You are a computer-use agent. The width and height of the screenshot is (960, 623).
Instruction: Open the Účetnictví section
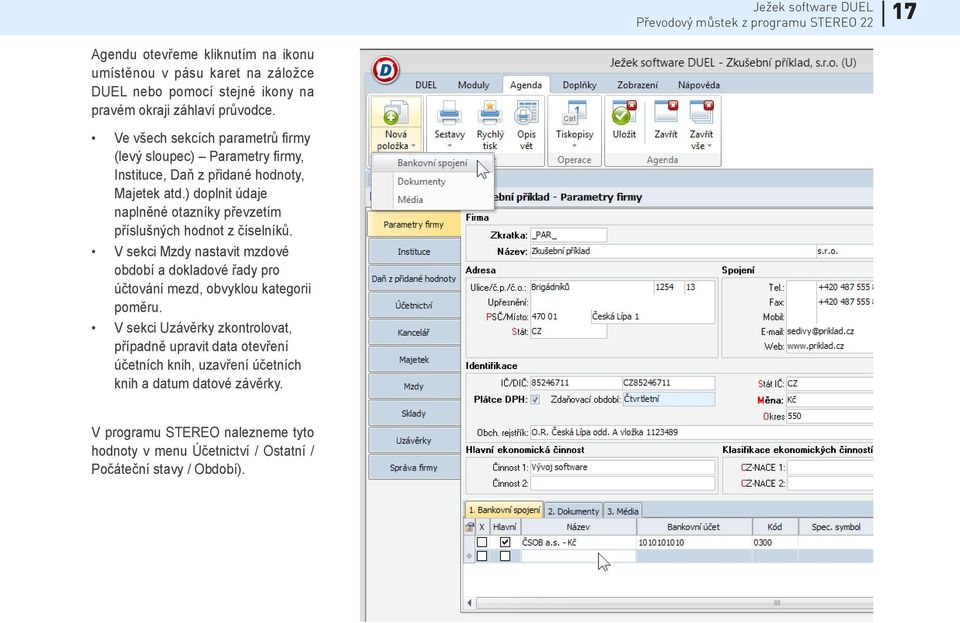pos(414,305)
